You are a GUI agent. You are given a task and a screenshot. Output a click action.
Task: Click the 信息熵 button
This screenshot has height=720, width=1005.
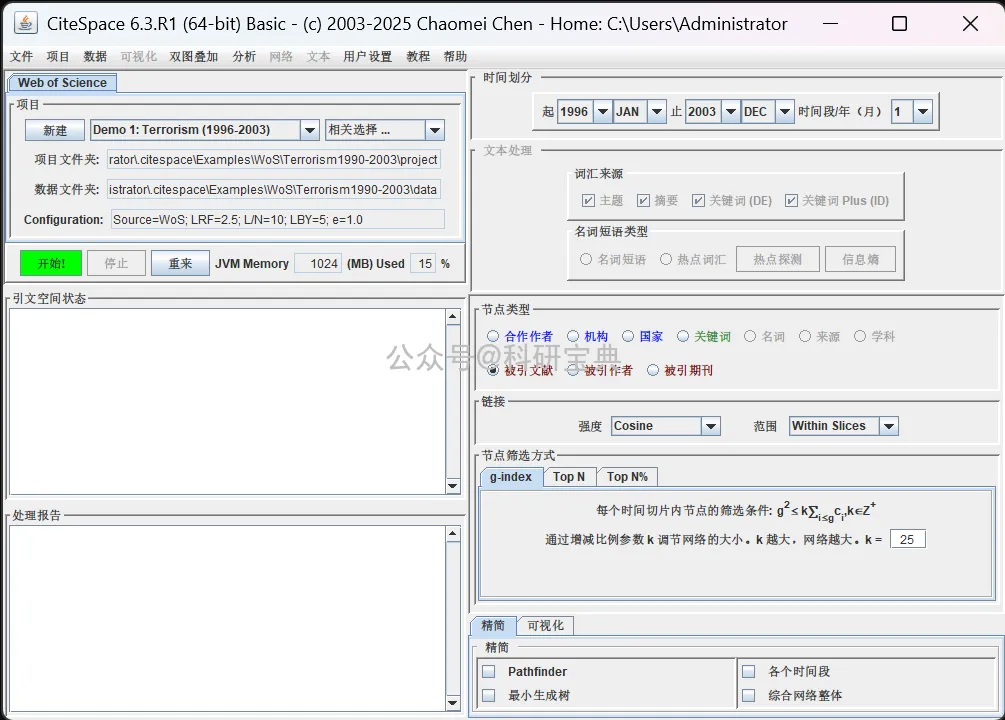(x=860, y=259)
